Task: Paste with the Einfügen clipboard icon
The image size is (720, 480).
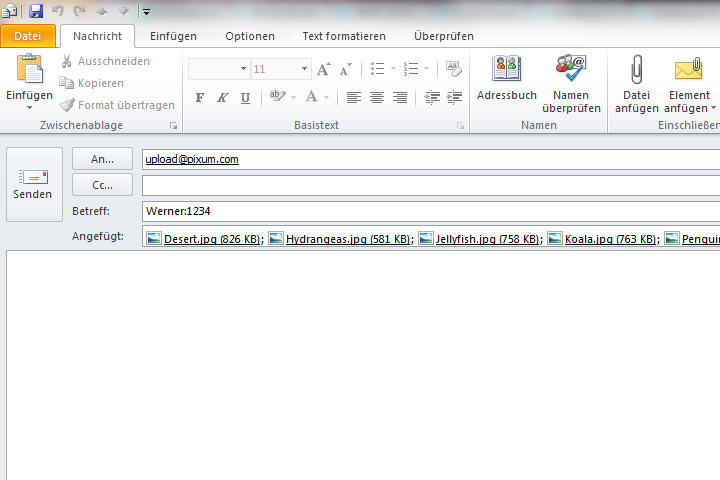Action: point(29,69)
